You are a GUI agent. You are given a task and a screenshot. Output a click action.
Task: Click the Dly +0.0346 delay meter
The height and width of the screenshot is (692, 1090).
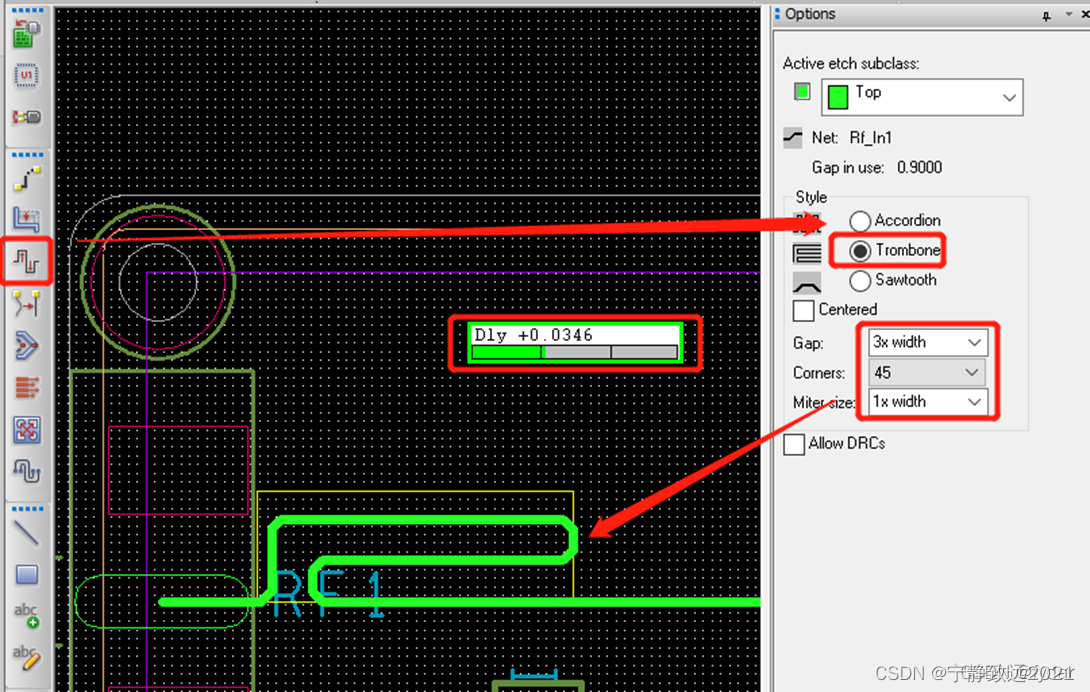575,343
